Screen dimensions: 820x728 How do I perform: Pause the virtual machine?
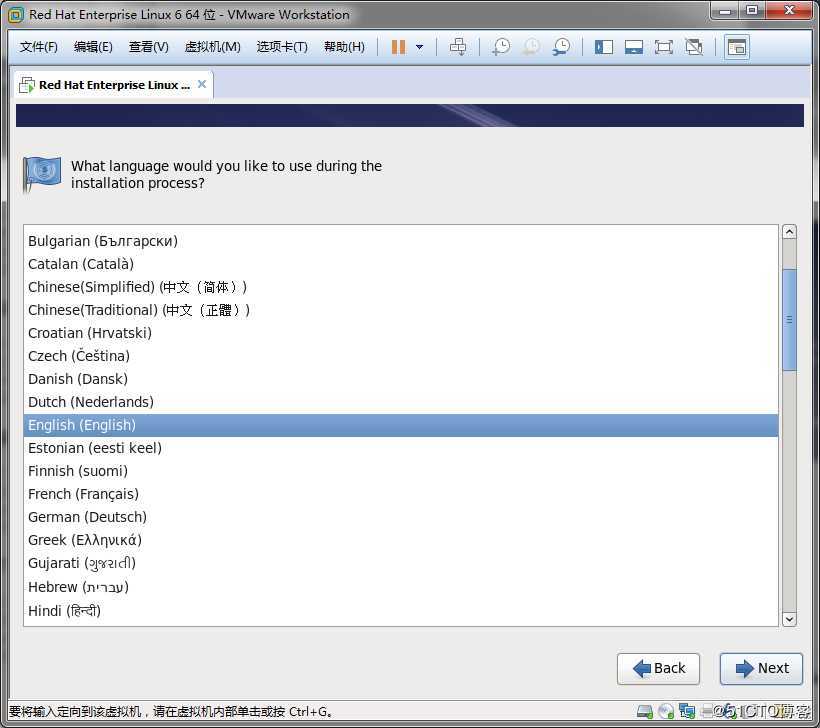pos(398,47)
